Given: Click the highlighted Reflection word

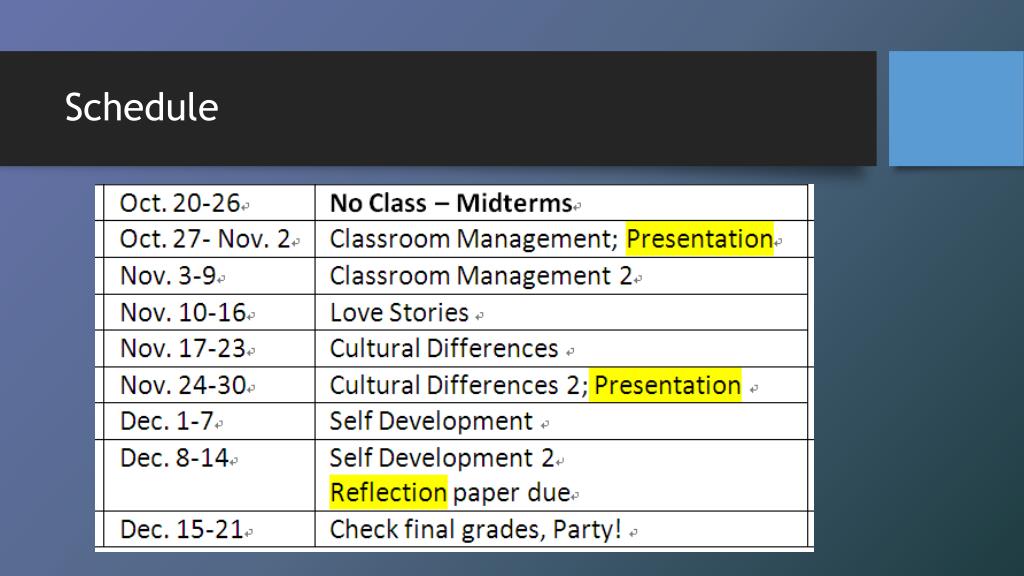Looking at the screenshot, I should click(388, 492).
